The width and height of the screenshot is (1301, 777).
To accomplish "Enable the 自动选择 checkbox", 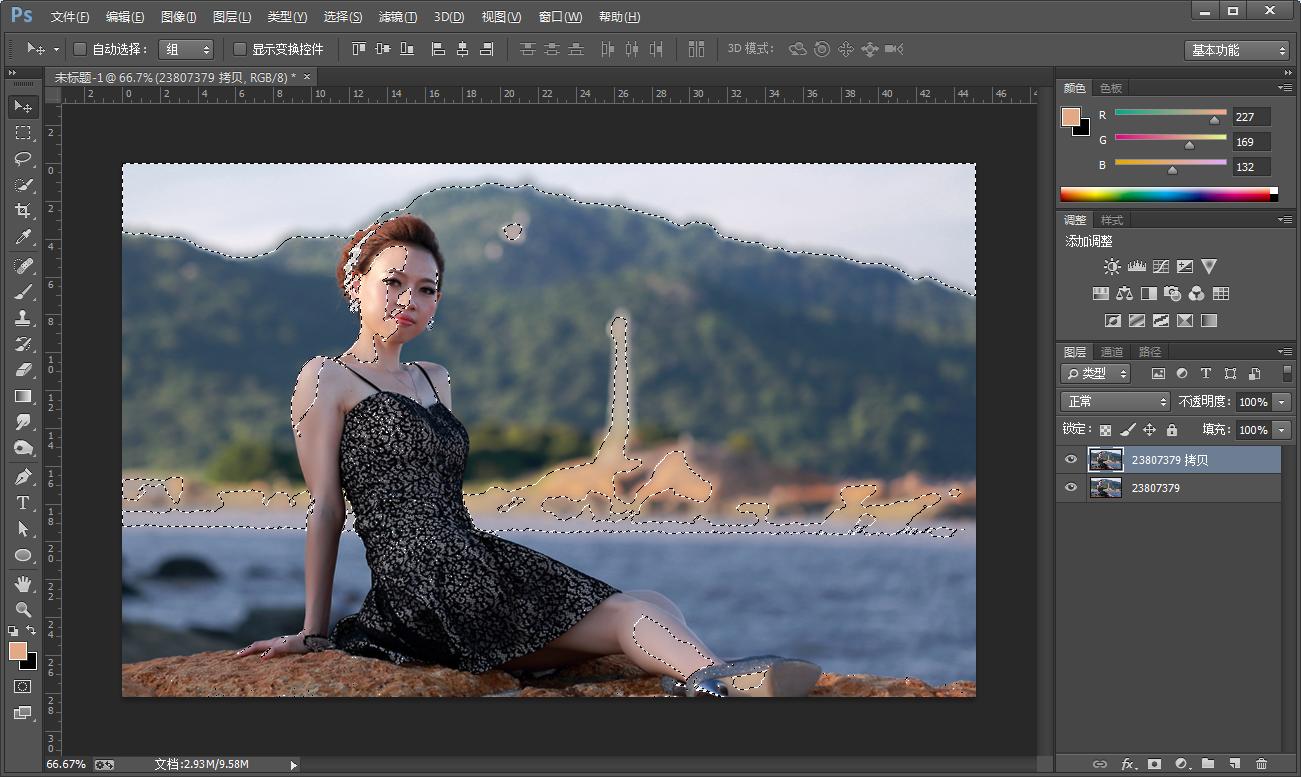I will [x=81, y=49].
